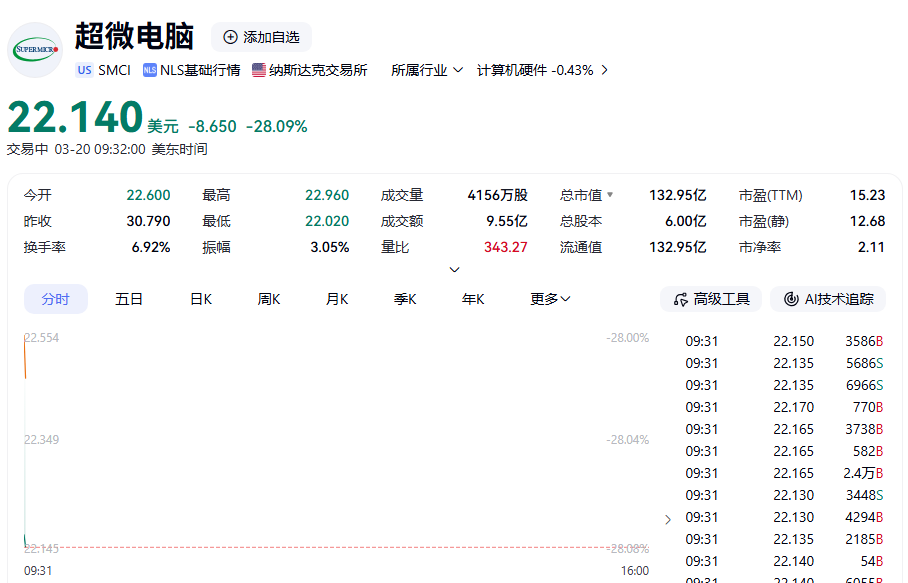Click the arrow right of 计算机硬件
The width and height of the screenshot is (908, 583).
(x=605, y=70)
